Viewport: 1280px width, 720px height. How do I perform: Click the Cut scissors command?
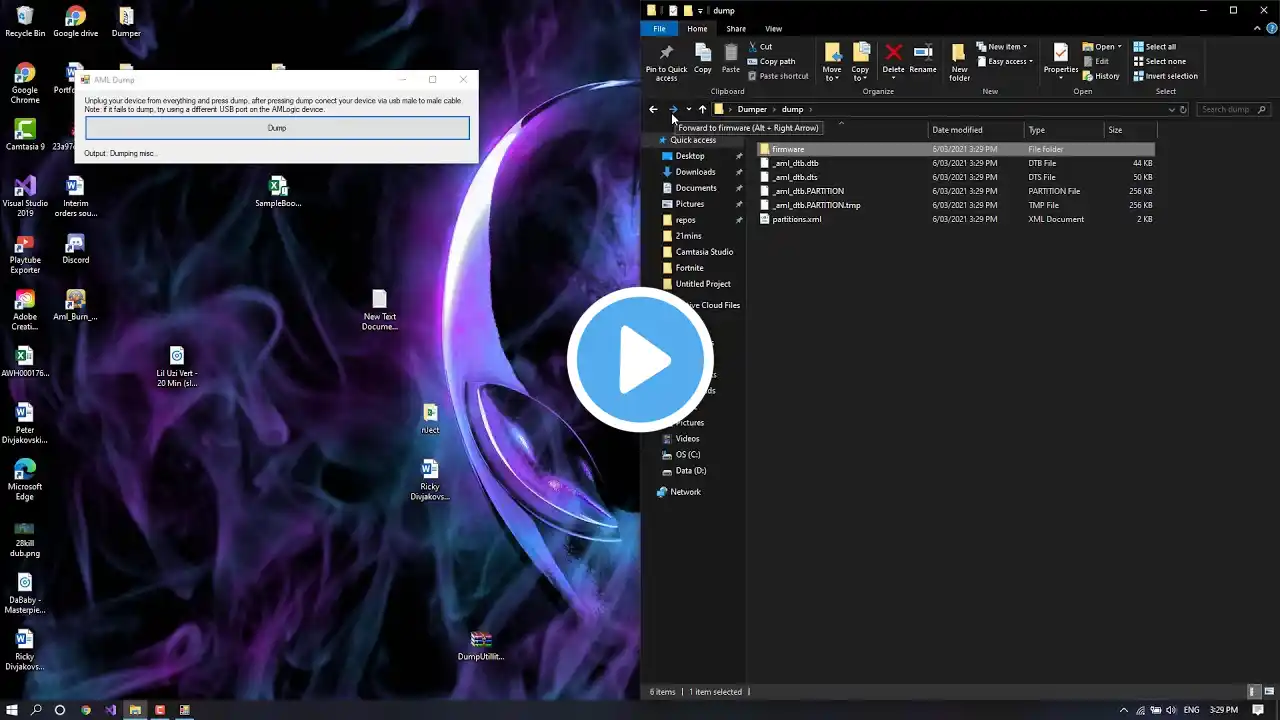coord(760,47)
